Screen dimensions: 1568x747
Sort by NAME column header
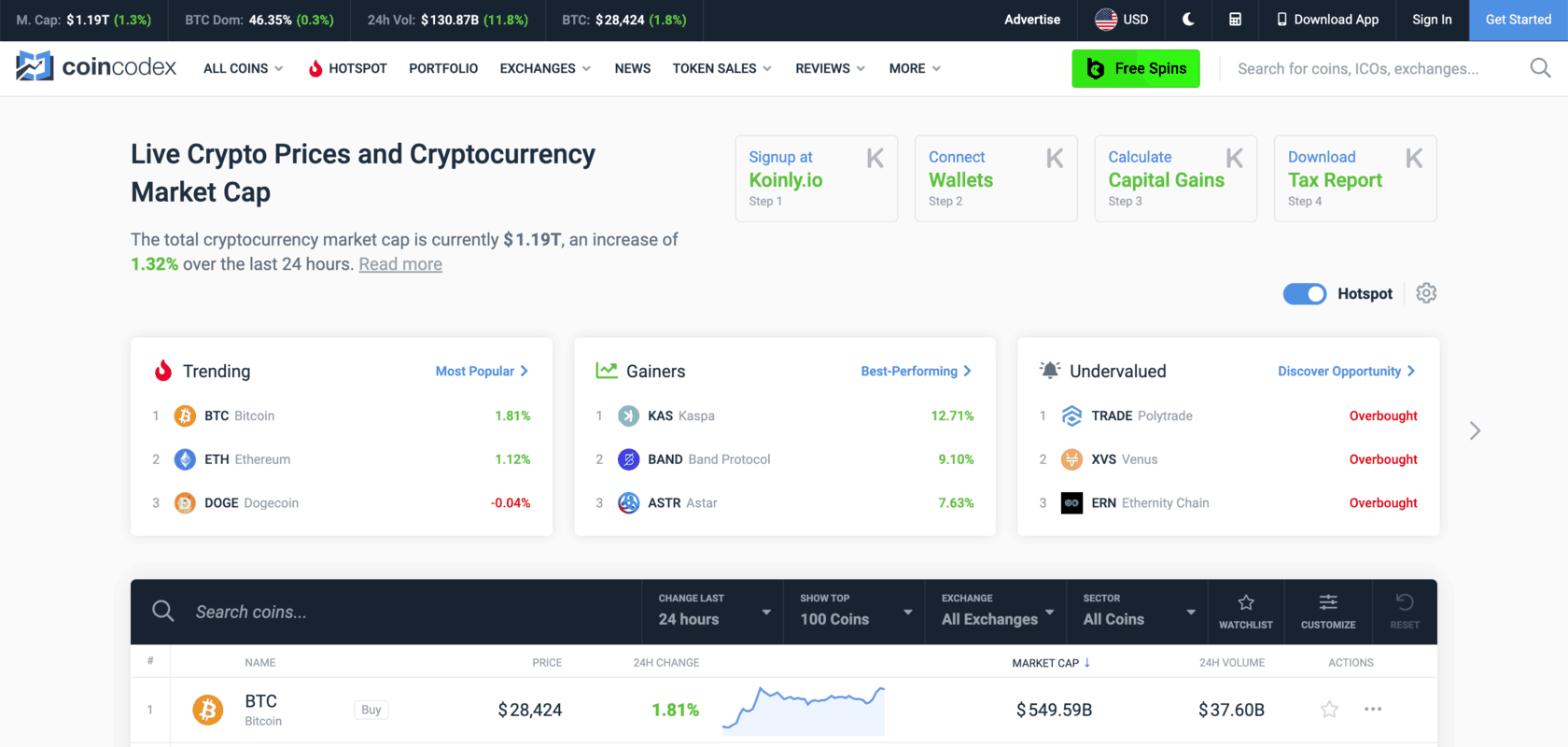pyautogui.click(x=260, y=663)
